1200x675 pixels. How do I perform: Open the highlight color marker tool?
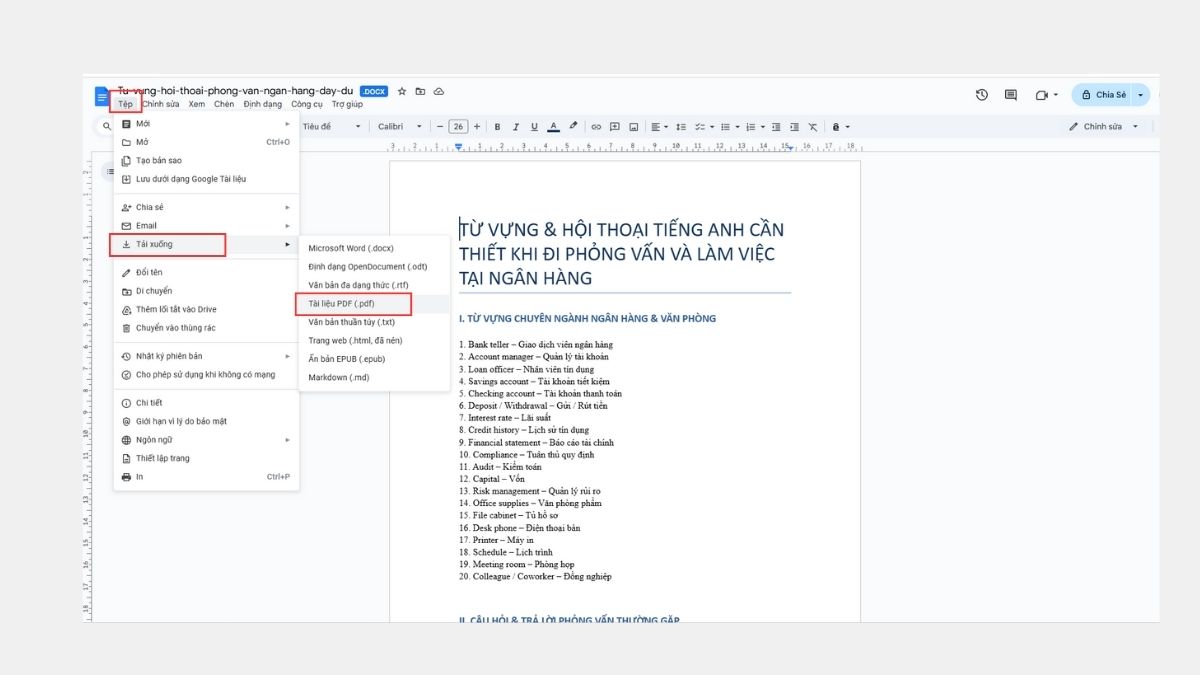tap(573, 127)
